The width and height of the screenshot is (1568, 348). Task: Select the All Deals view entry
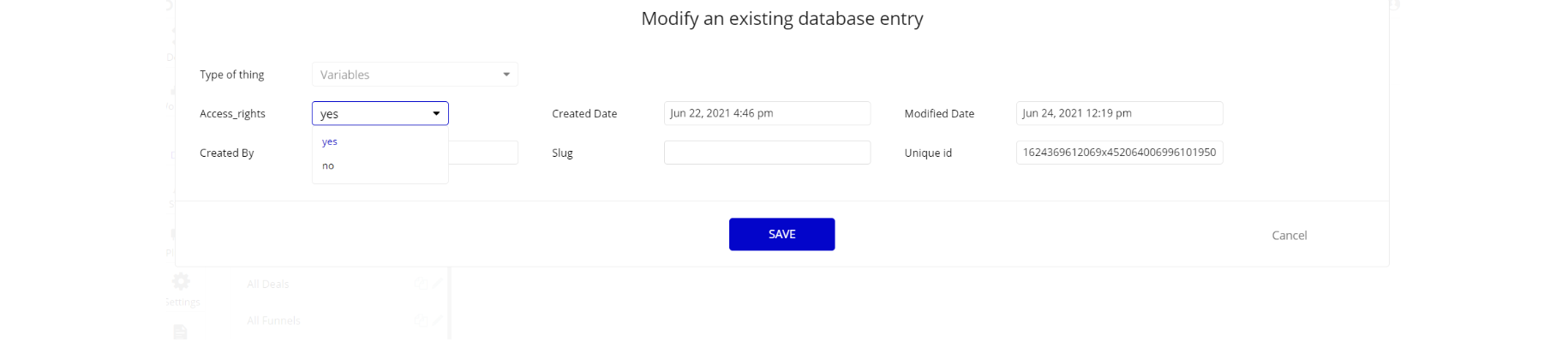(268, 284)
